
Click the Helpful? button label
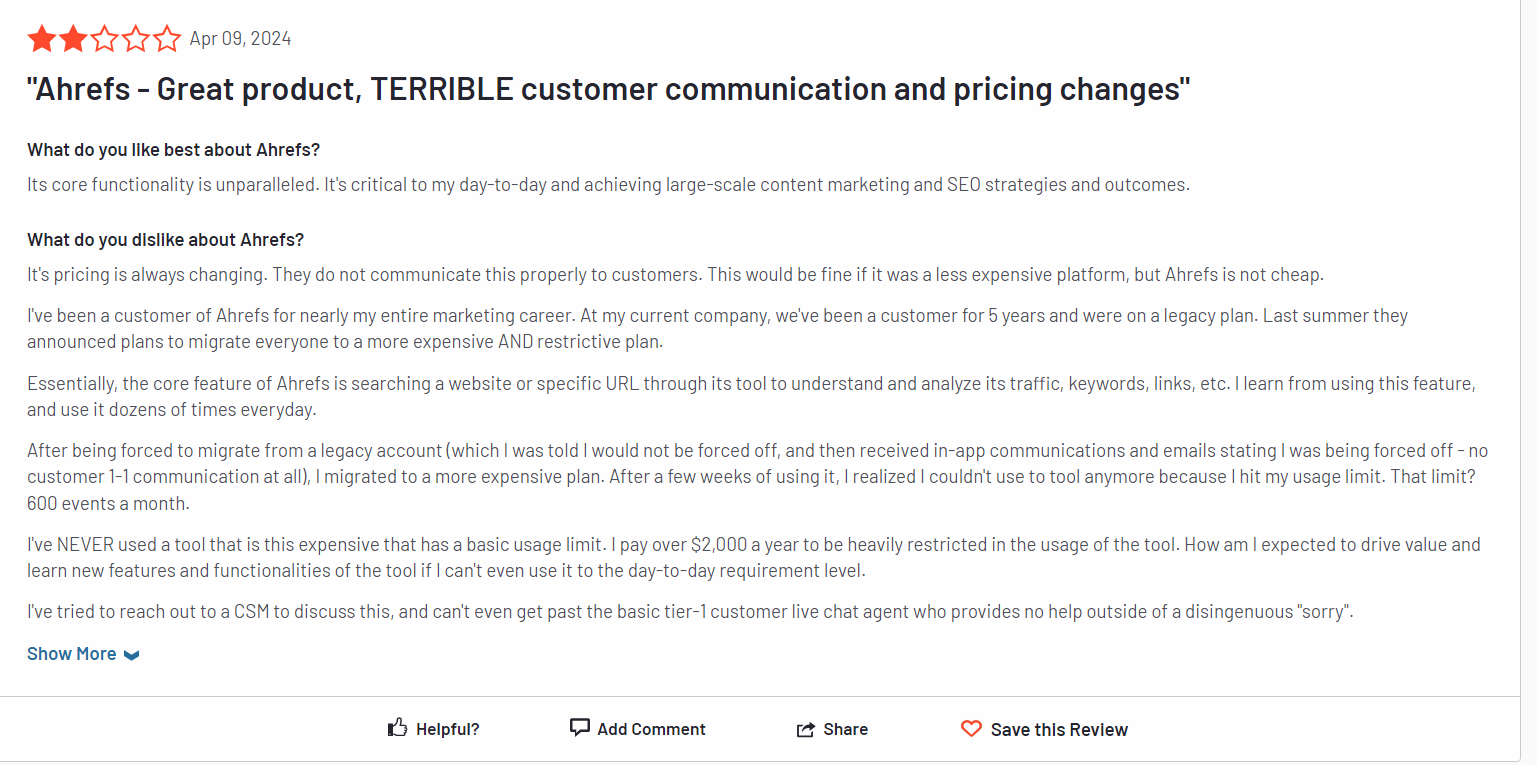coord(448,729)
